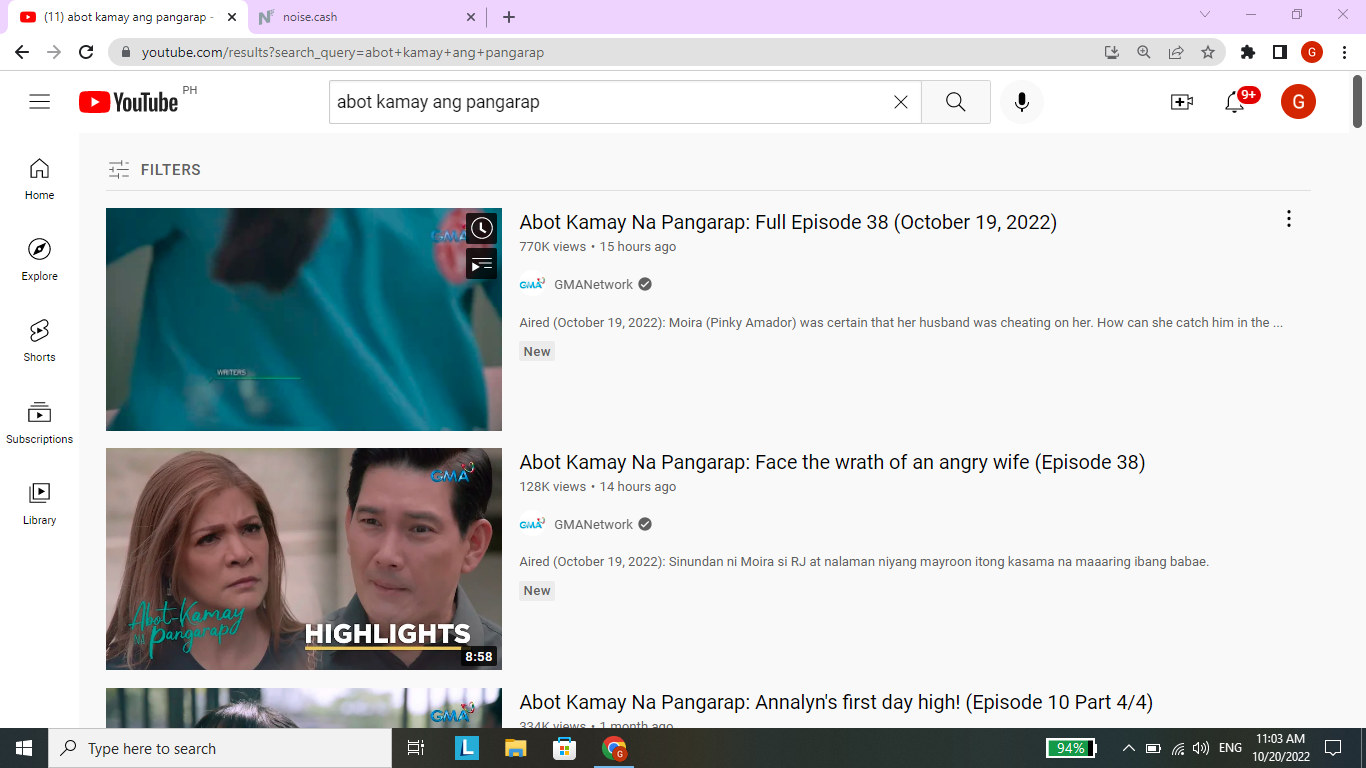Click the browser address bar URL
Screen dimensions: 1366x768
click(x=343, y=52)
